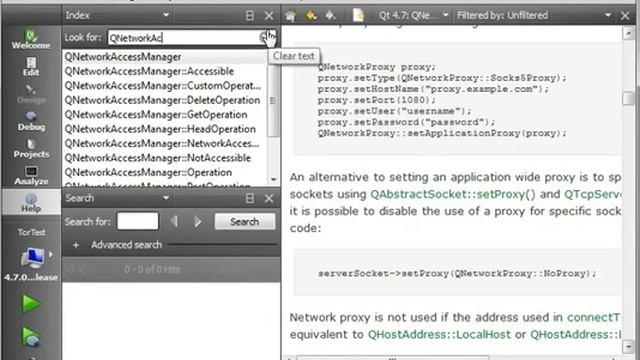Go to previous search query
Screen dimensions: 640x360
[174, 222]
